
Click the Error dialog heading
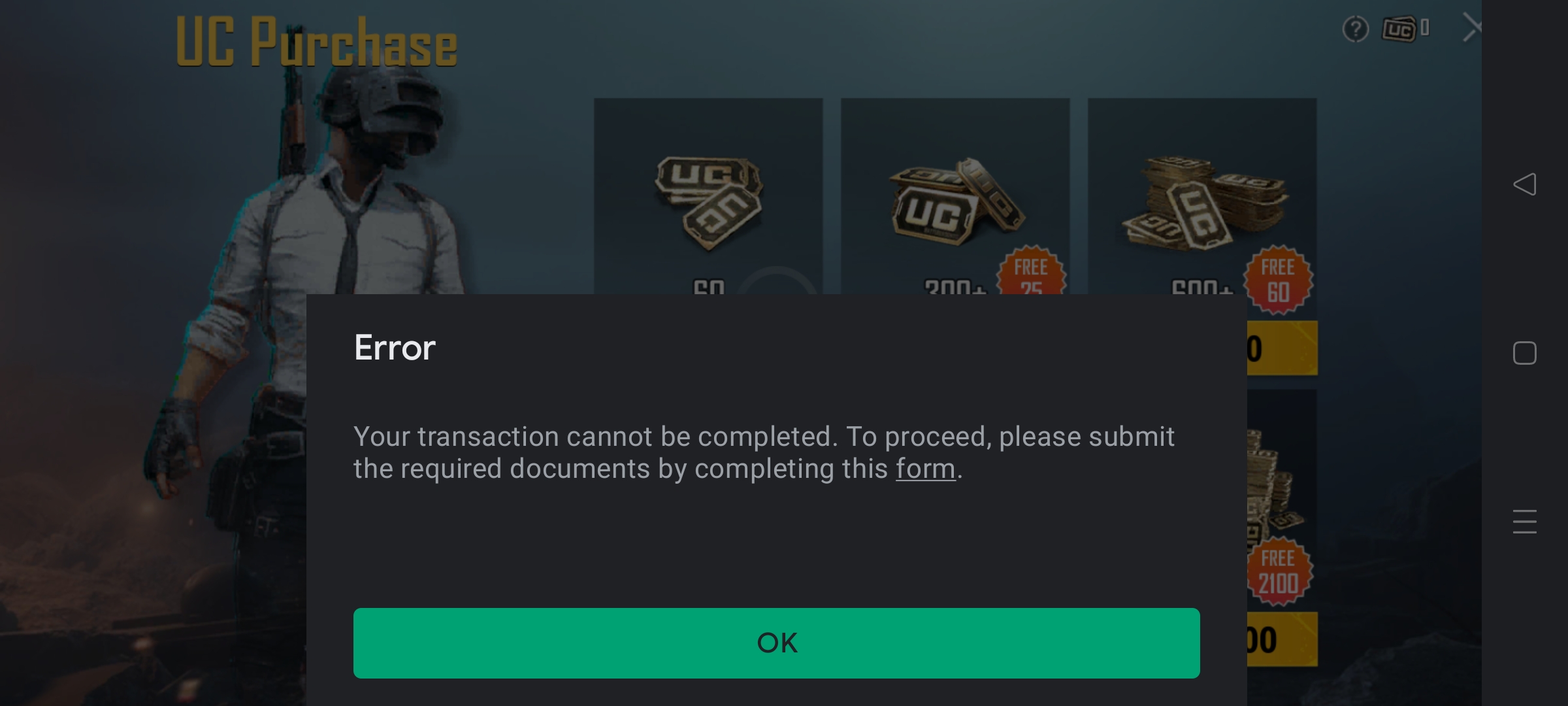point(395,347)
